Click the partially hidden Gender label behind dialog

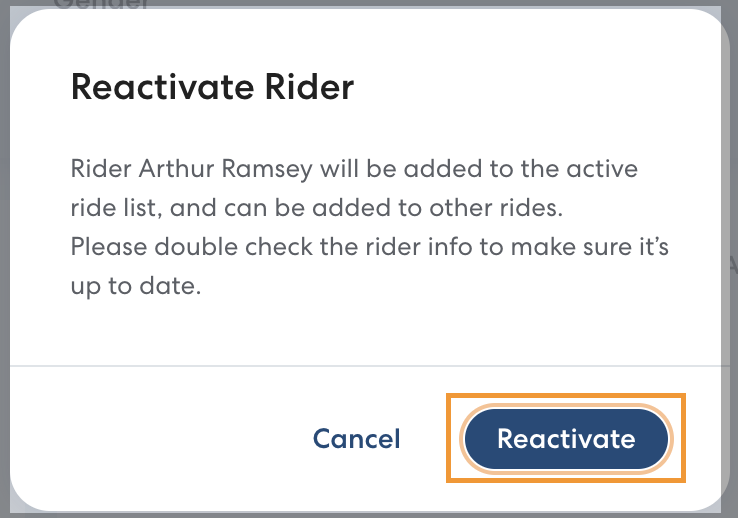[x=100, y=5]
